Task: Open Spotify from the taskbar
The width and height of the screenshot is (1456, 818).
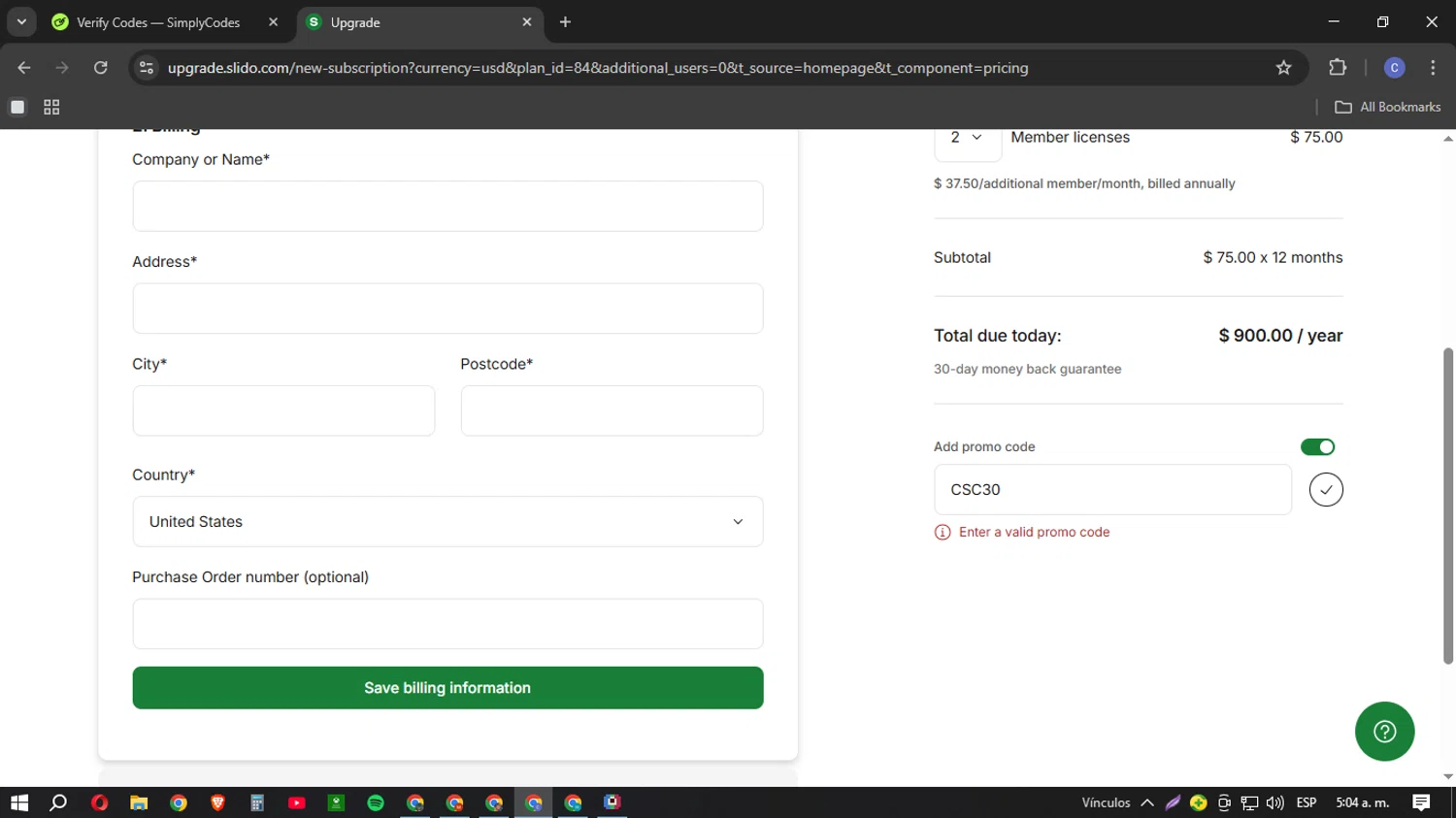Action: pos(376,802)
